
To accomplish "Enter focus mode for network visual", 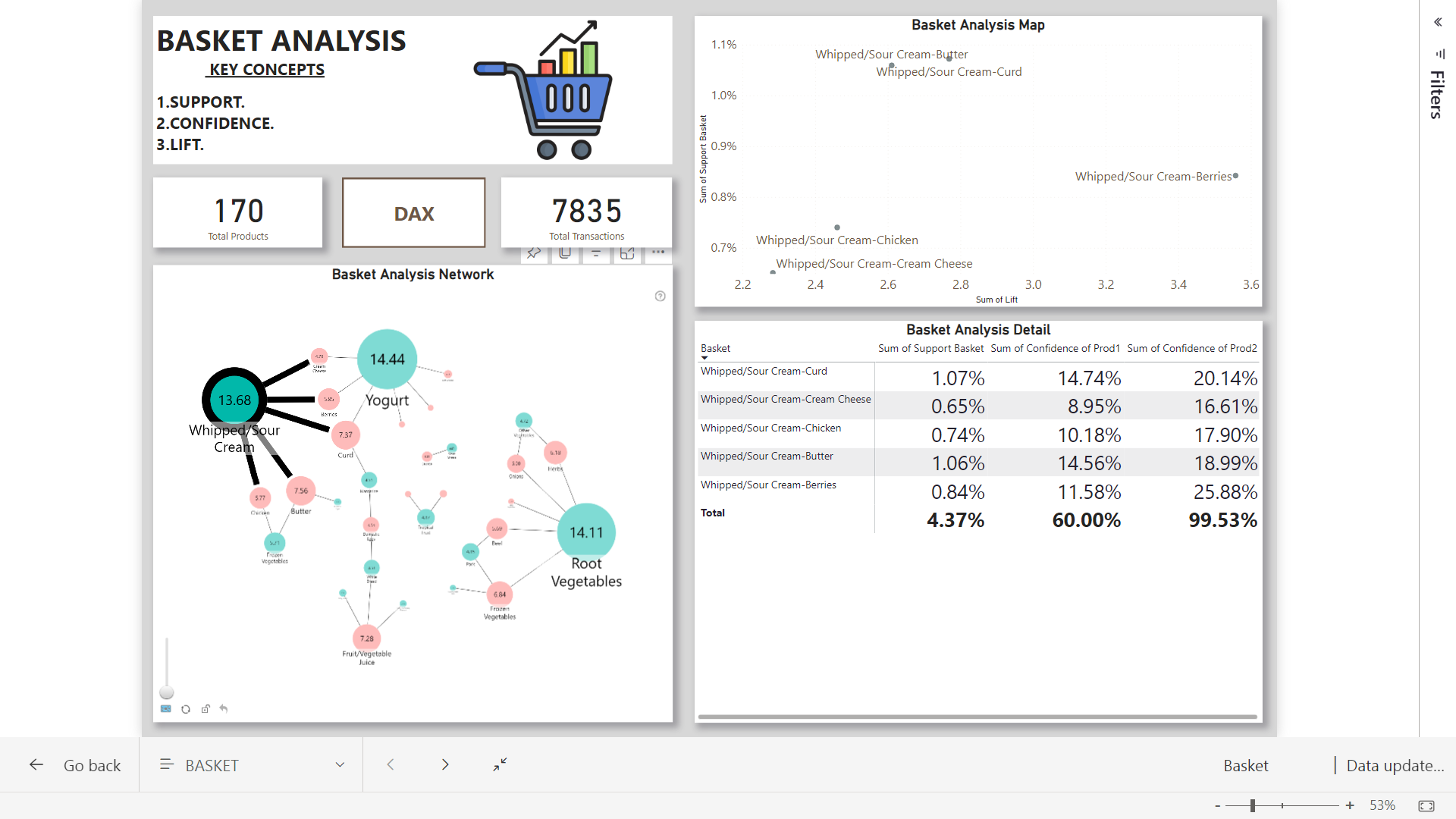I will [x=627, y=253].
